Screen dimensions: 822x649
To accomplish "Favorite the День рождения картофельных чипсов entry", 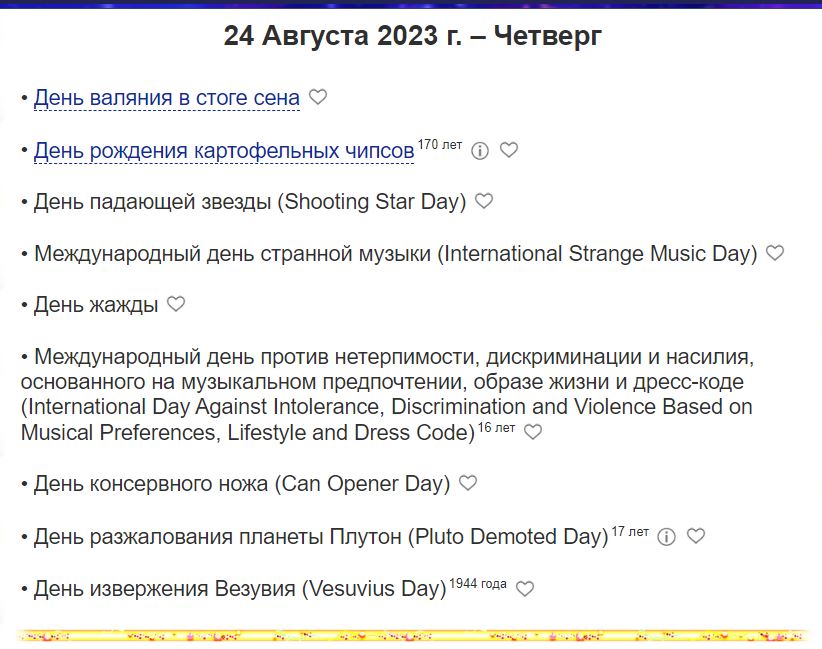I will tap(510, 151).
